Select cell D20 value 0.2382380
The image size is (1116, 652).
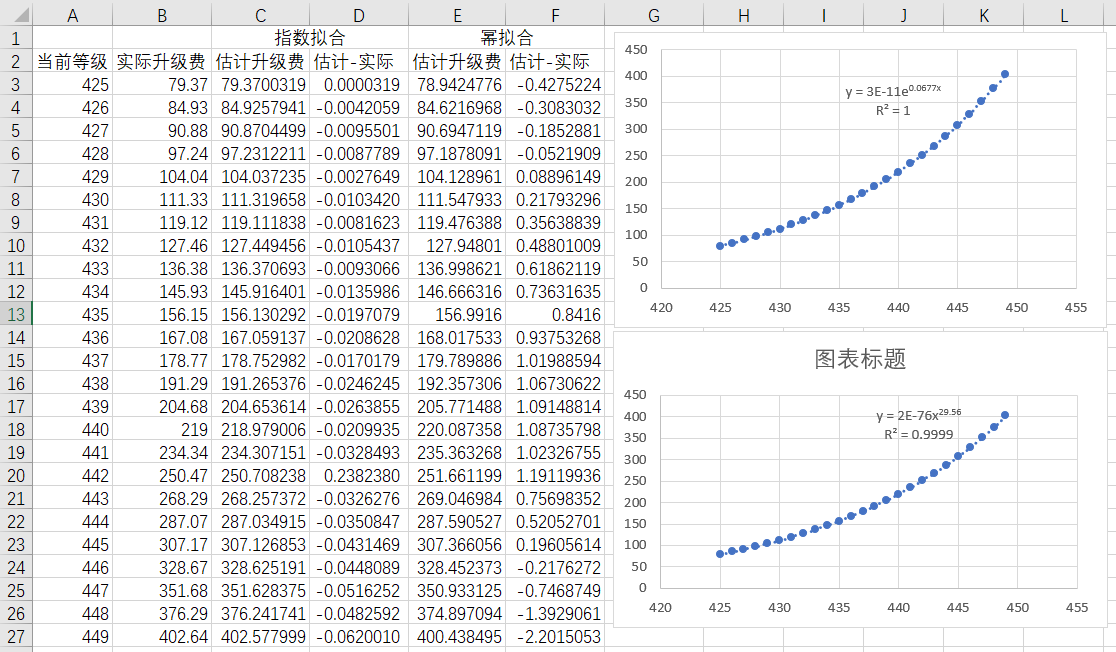tap(359, 475)
